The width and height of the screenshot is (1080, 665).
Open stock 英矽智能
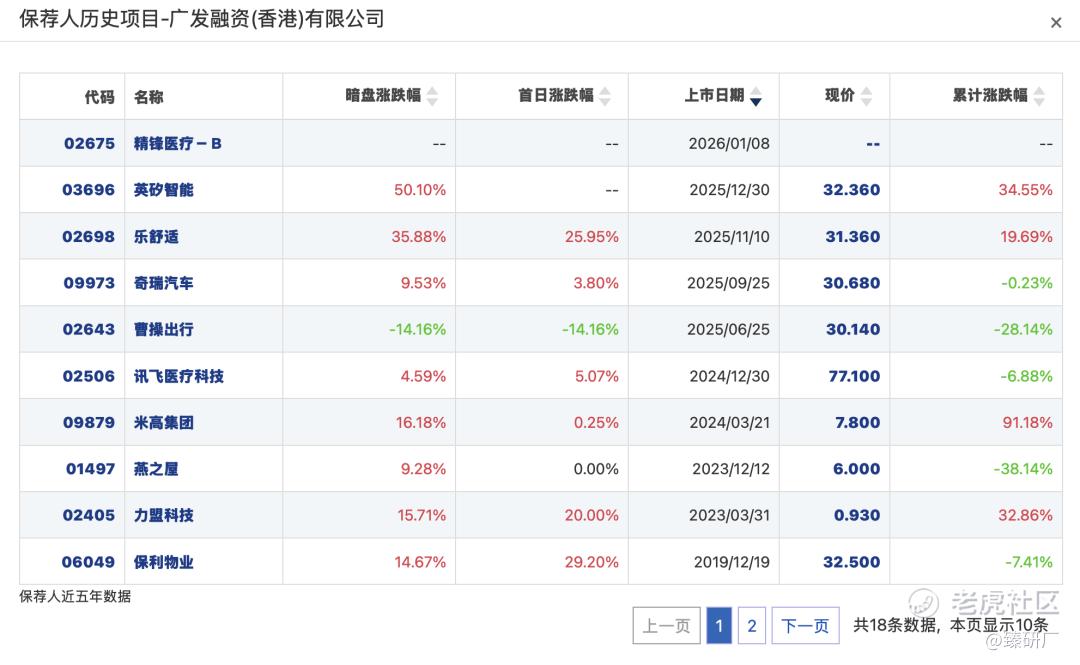[164, 190]
